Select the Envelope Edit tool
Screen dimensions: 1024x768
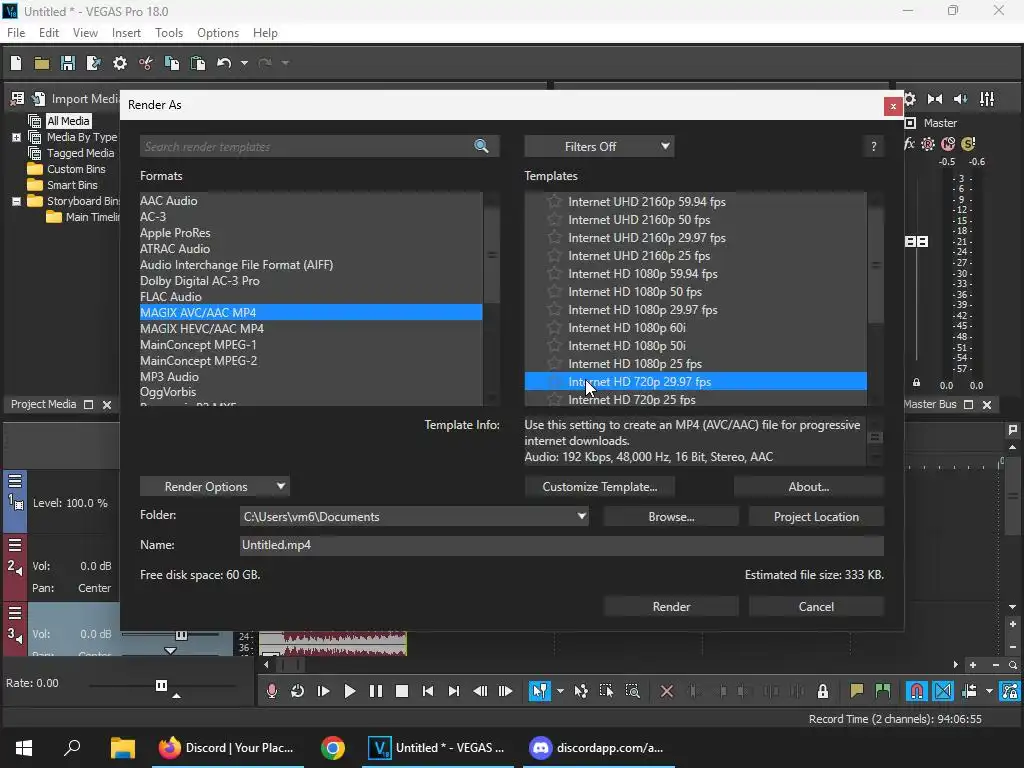[x=581, y=691]
